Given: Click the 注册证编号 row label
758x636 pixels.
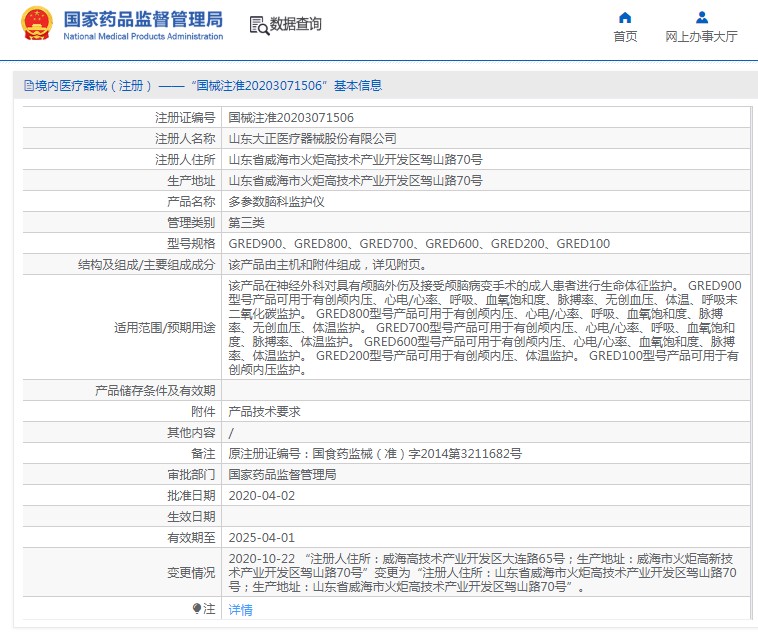Looking at the screenshot, I should click(x=185, y=117).
